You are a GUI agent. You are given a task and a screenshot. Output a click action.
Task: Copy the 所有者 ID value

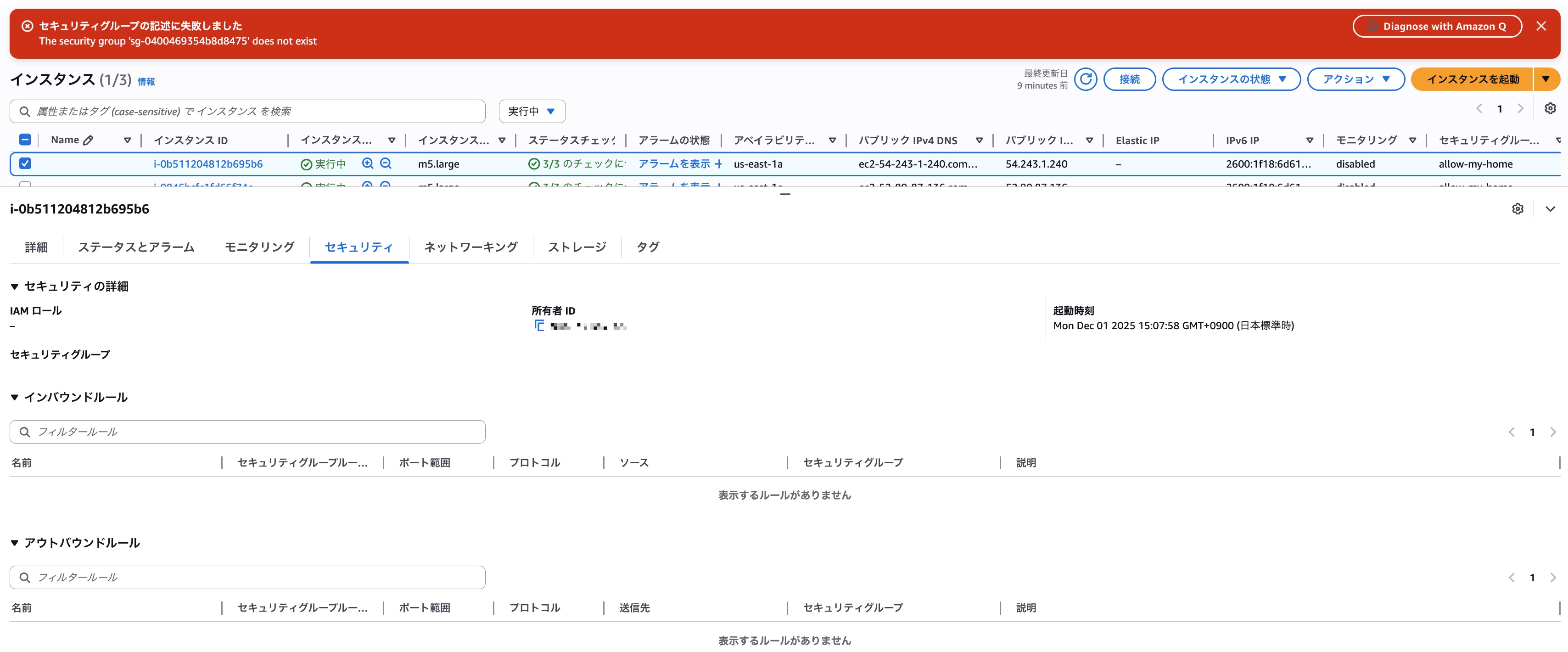click(x=539, y=326)
